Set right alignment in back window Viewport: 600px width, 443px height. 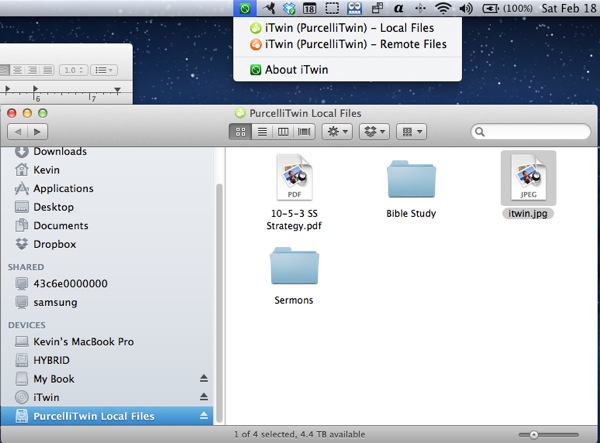(33, 70)
